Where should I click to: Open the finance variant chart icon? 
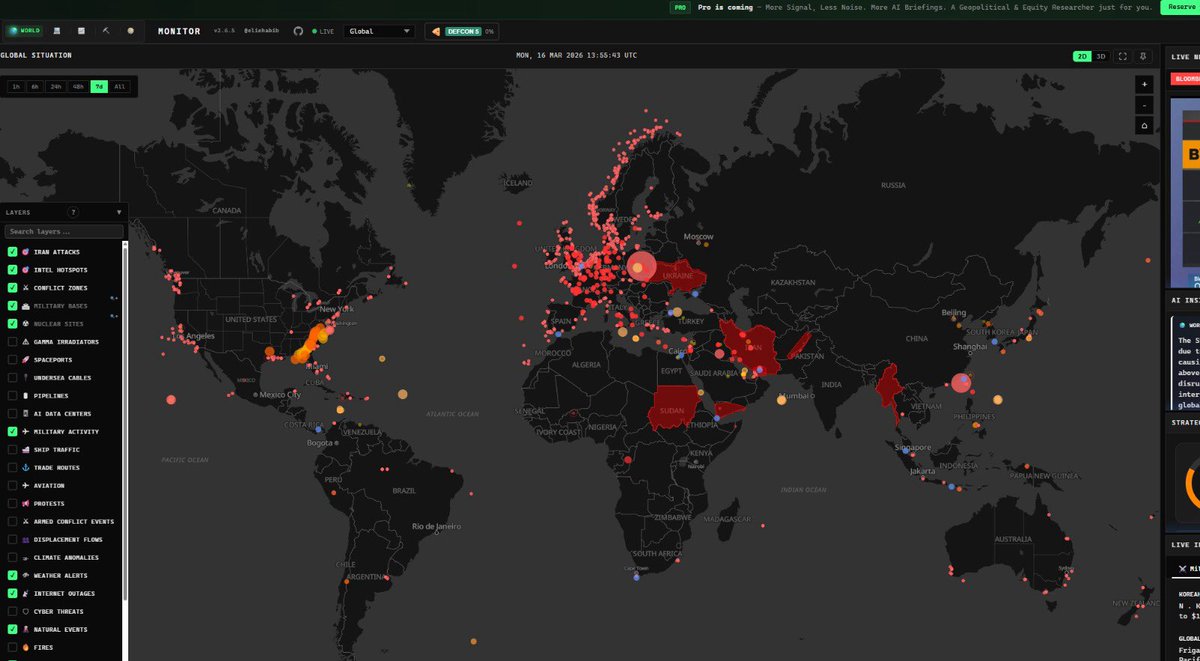[81, 31]
